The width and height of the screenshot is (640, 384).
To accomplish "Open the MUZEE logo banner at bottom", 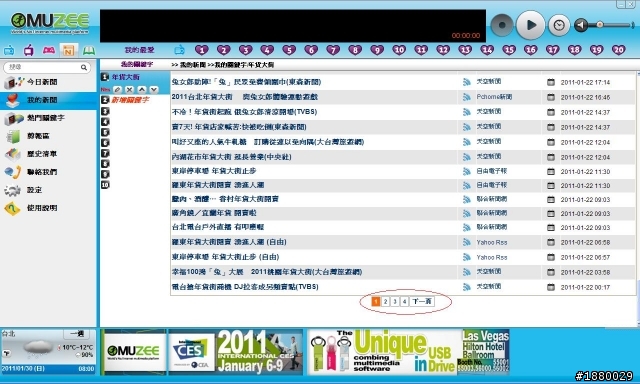I will coord(133,352).
